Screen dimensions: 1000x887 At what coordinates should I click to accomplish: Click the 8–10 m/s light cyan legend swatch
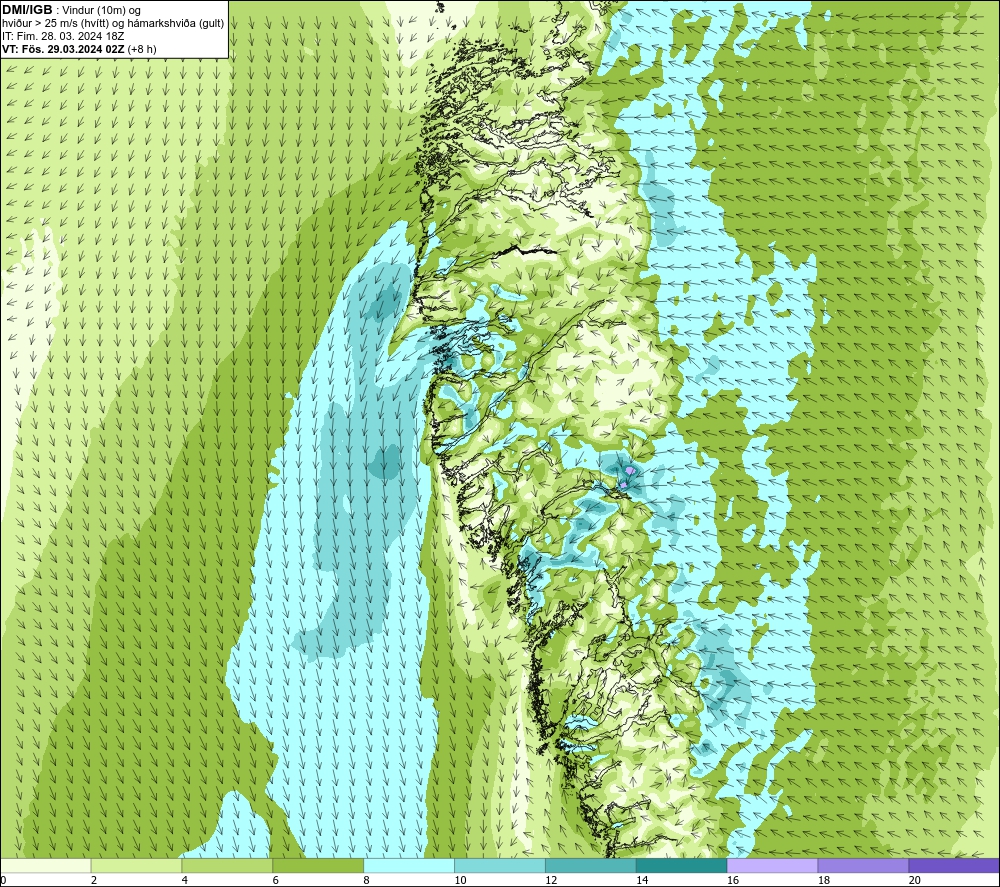pyautogui.click(x=409, y=865)
